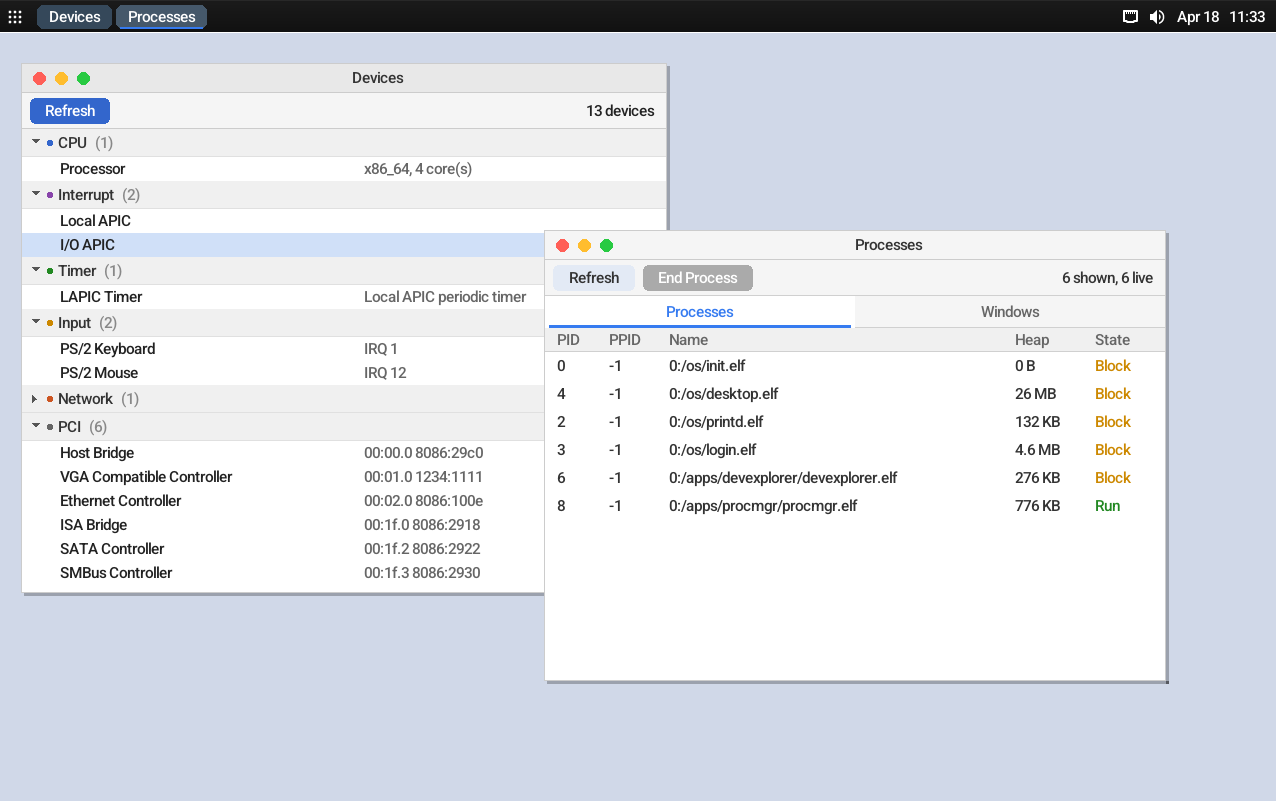Select the I/O APIC device
Viewport: 1276px width, 801px height.
[x=284, y=245]
